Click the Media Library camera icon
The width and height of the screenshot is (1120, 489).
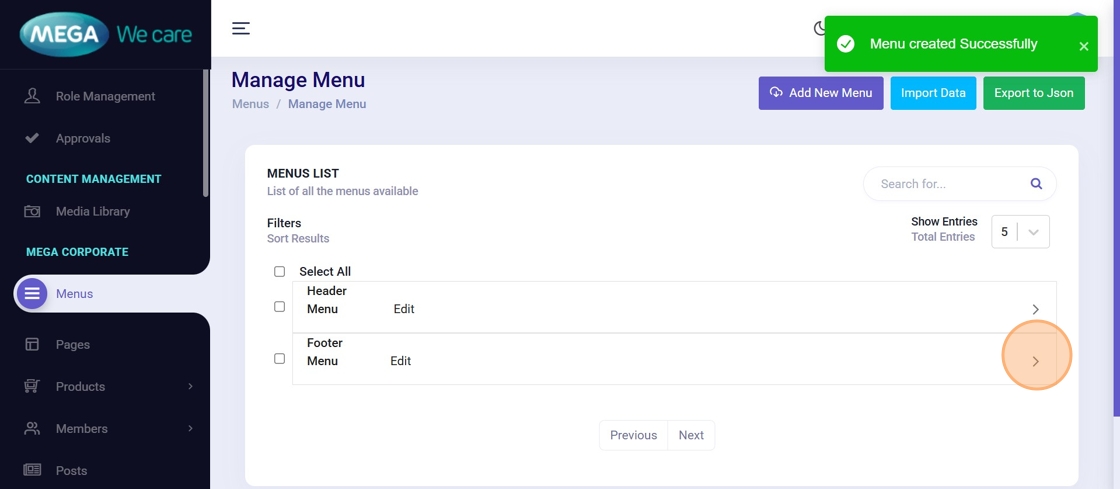(32, 211)
